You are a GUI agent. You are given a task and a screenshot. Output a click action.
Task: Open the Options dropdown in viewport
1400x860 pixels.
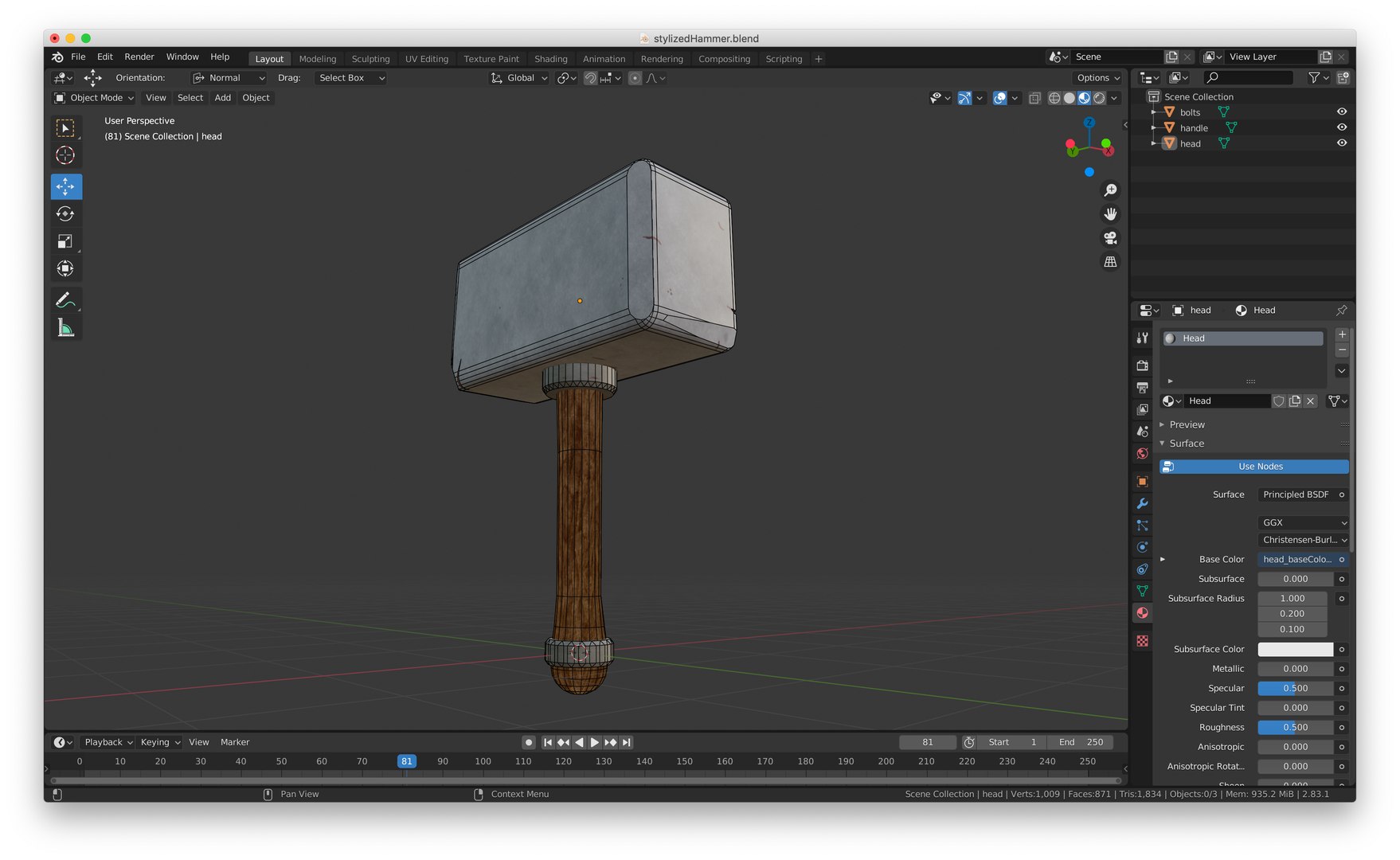tap(1098, 78)
